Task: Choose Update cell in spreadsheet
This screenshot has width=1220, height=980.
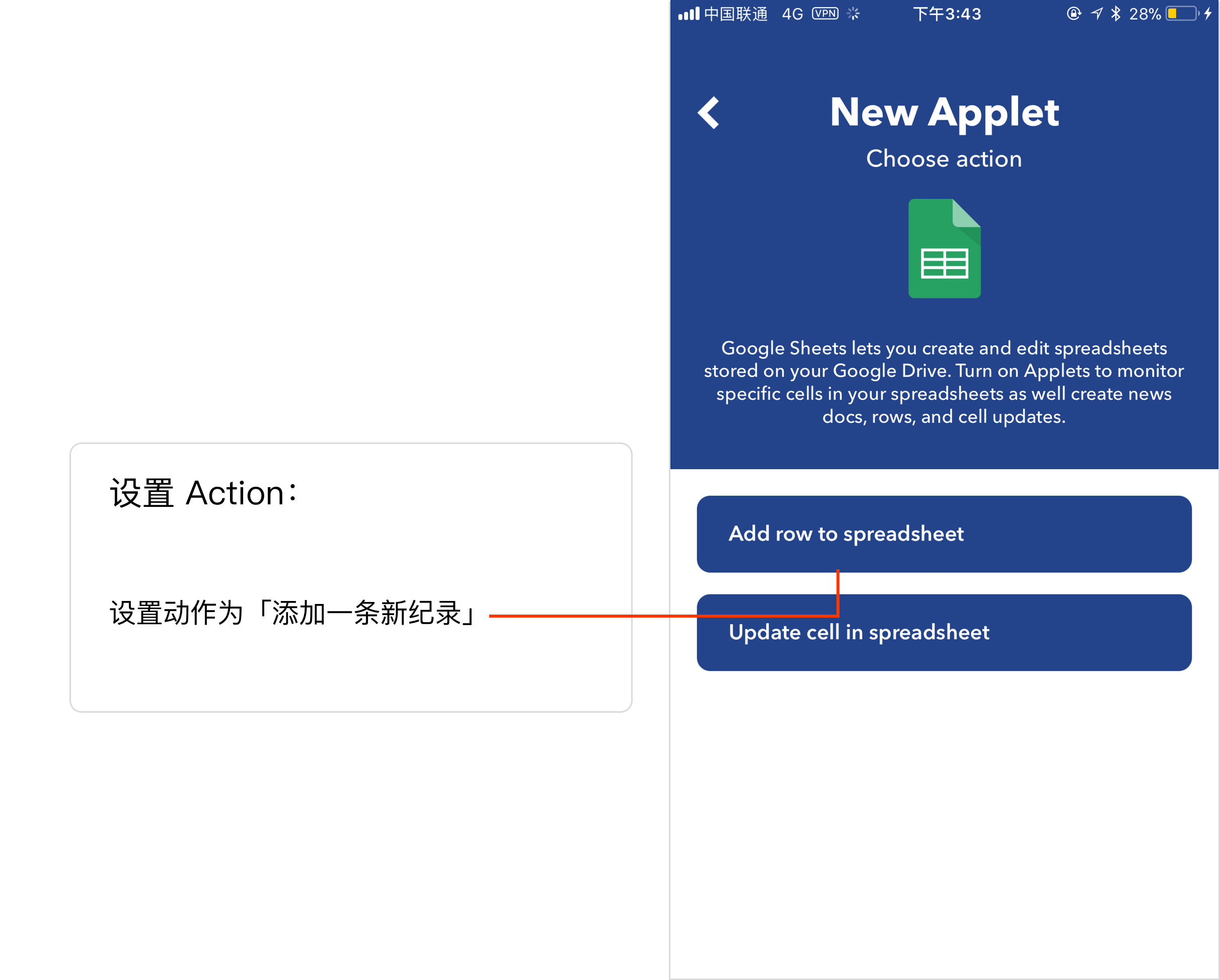Action: tap(944, 633)
